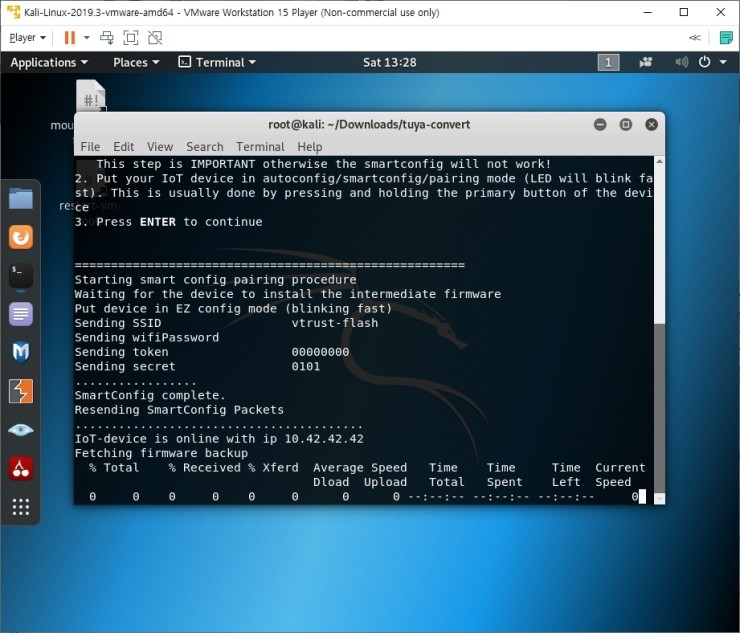Open the File menu in terminal
Viewport: 740px width, 633px height.
pos(90,147)
